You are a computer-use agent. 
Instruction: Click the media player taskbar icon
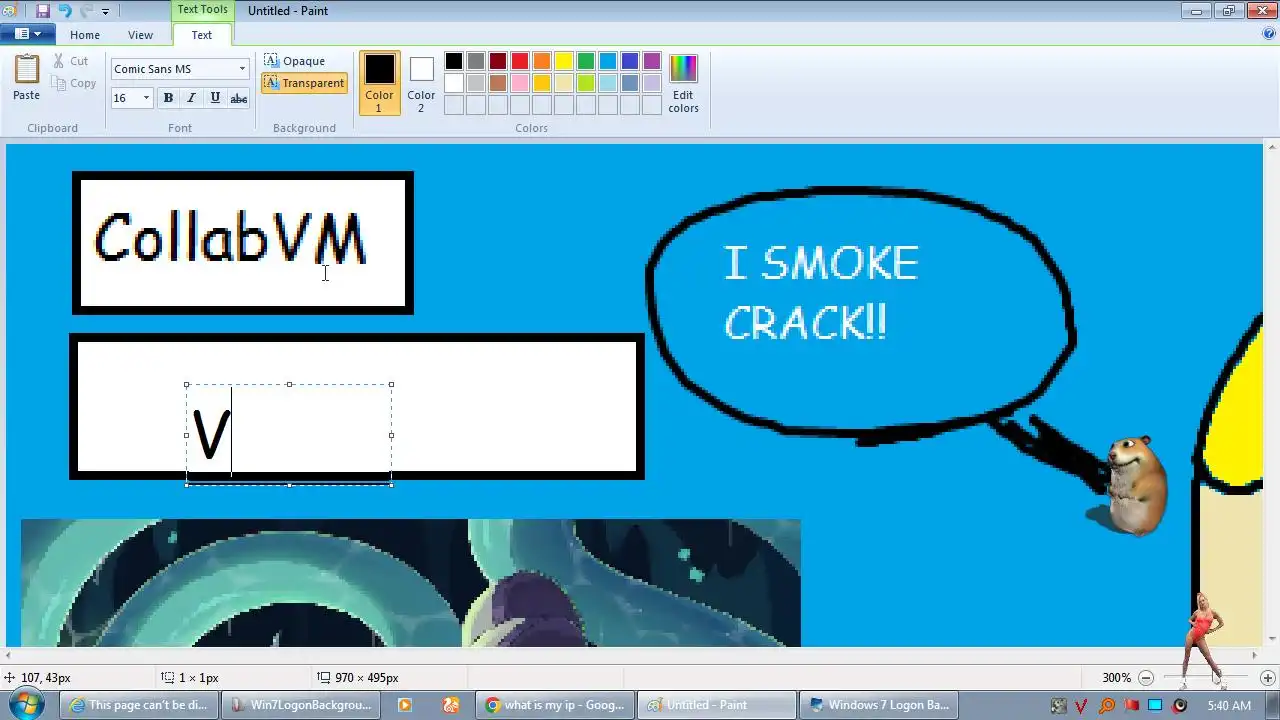point(405,705)
